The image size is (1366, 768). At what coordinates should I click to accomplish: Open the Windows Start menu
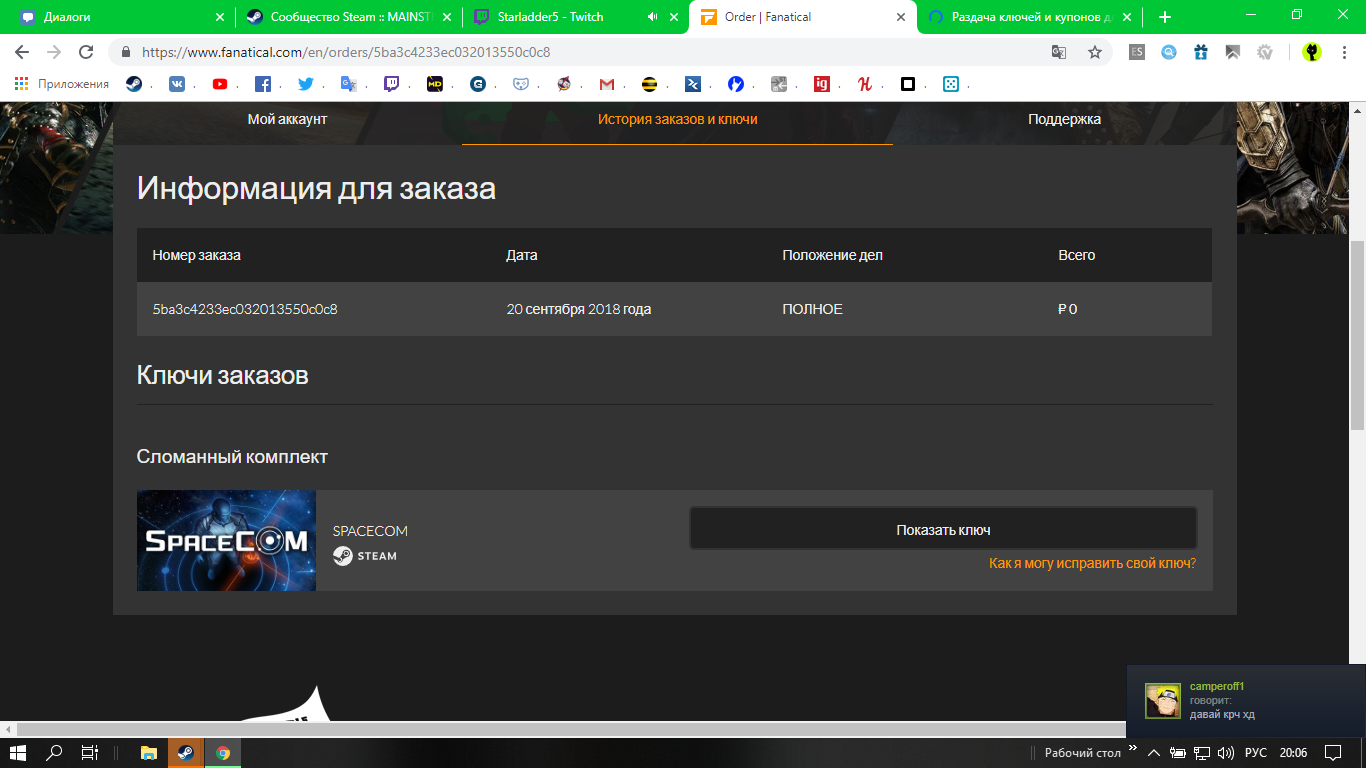(x=18, y=753)
